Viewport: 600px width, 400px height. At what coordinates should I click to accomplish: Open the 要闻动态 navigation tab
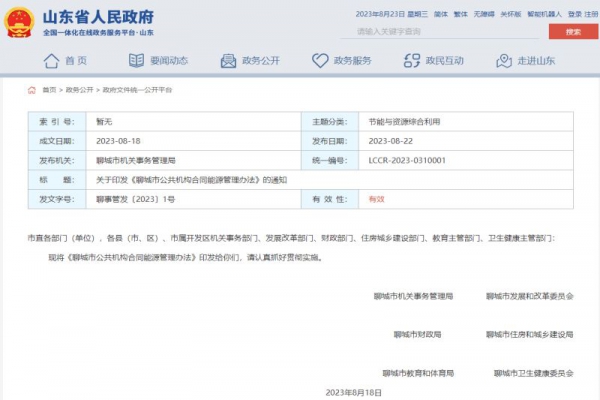[x=170, y=61]
